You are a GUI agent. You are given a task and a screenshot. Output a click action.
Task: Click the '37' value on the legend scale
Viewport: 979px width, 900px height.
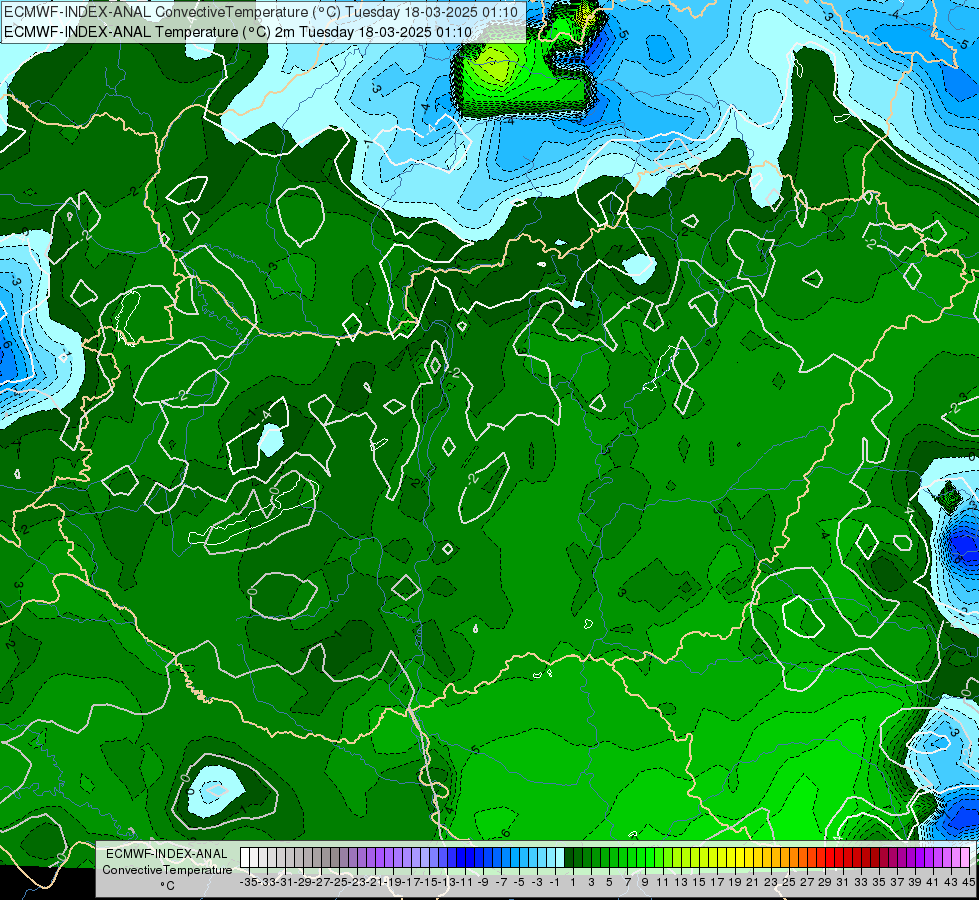897,882
